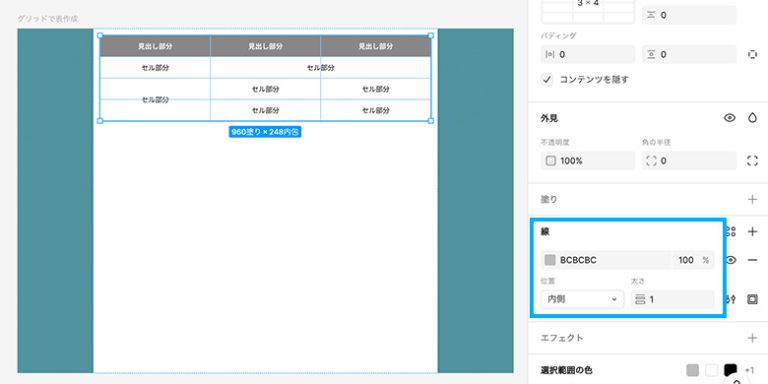Select tall merged セル部分 cell spanning two rows
768x384 pixels.
tap(155, 99)
